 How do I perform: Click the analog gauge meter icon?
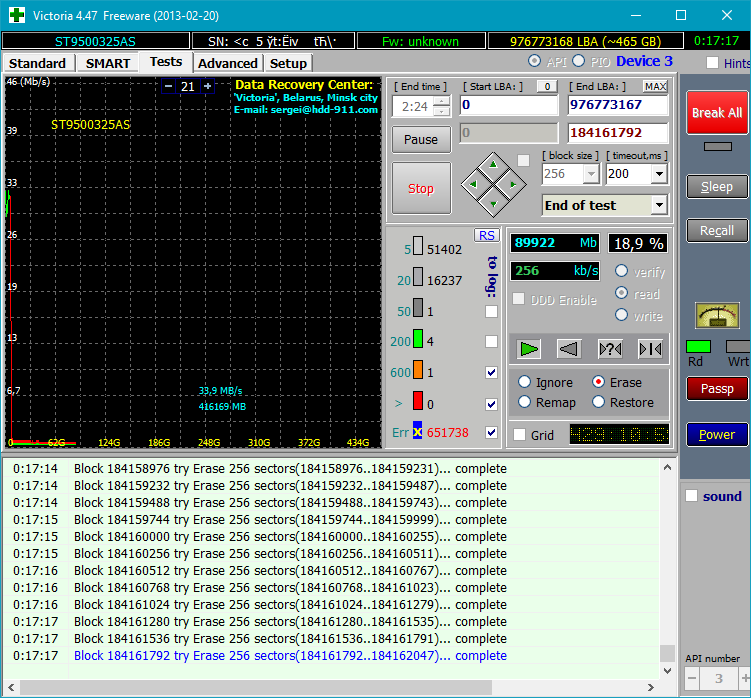[717, 315]
